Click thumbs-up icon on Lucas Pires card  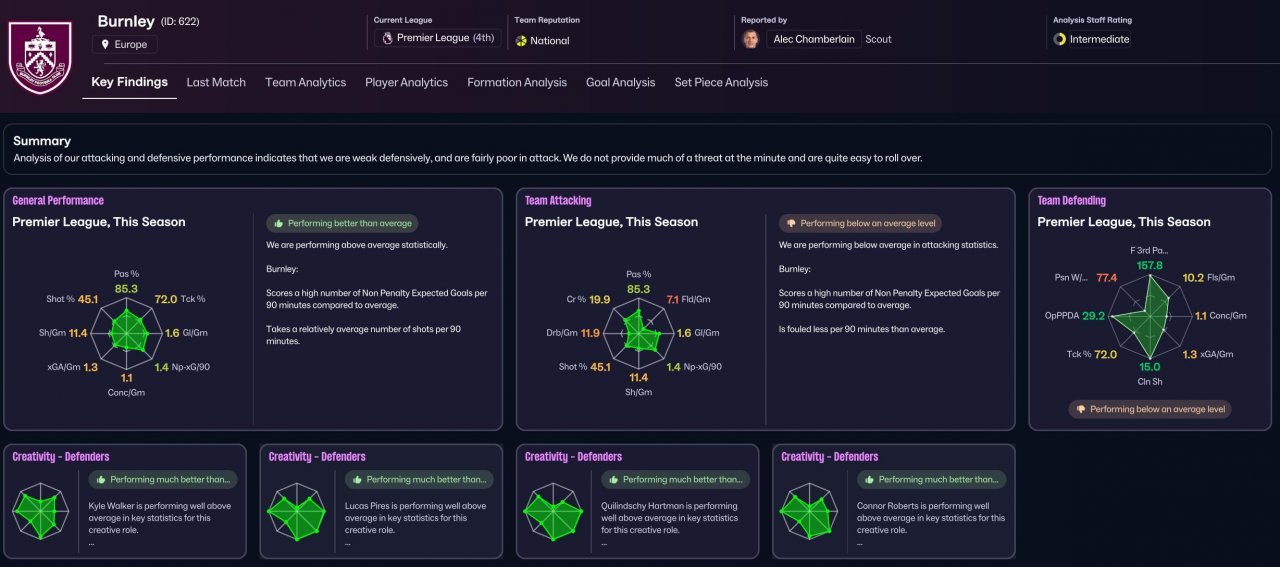[x=356, y=479]
